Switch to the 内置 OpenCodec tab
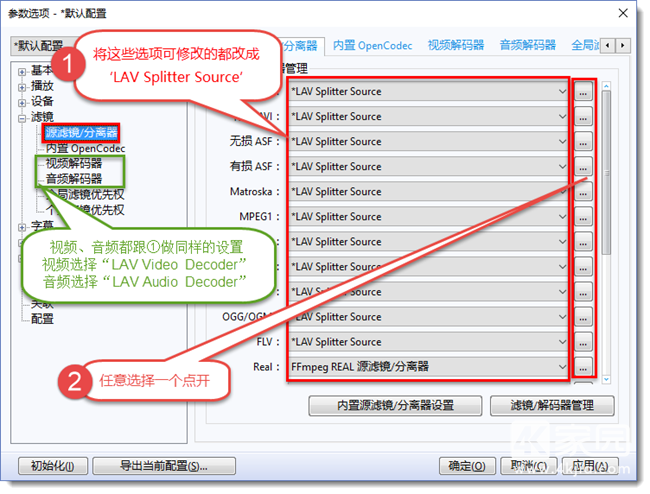This screenshot has width=650, height=494. pyautogui.click(x=370, y=45)
